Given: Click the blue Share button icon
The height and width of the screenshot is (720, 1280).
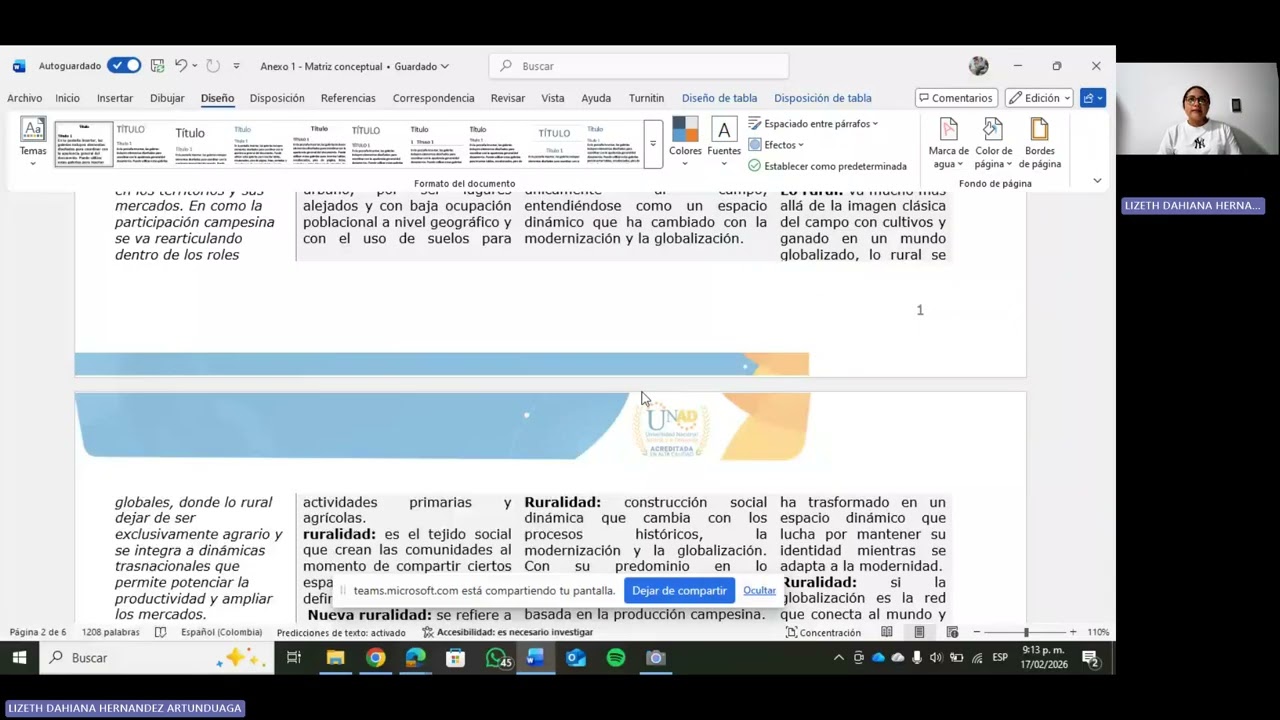Looking at the screenshot, I should click(x=1092, y=98).
